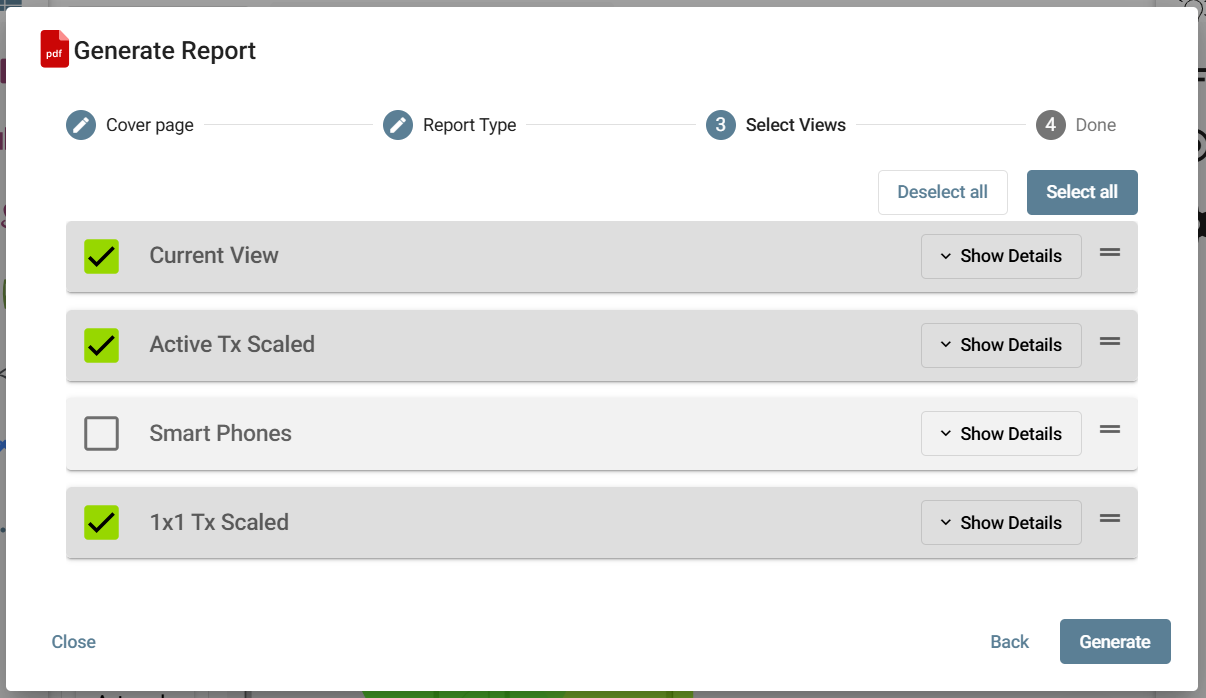Click the Smart Phones reorder handle
1206x698 pixels.
coord(1110,430)
